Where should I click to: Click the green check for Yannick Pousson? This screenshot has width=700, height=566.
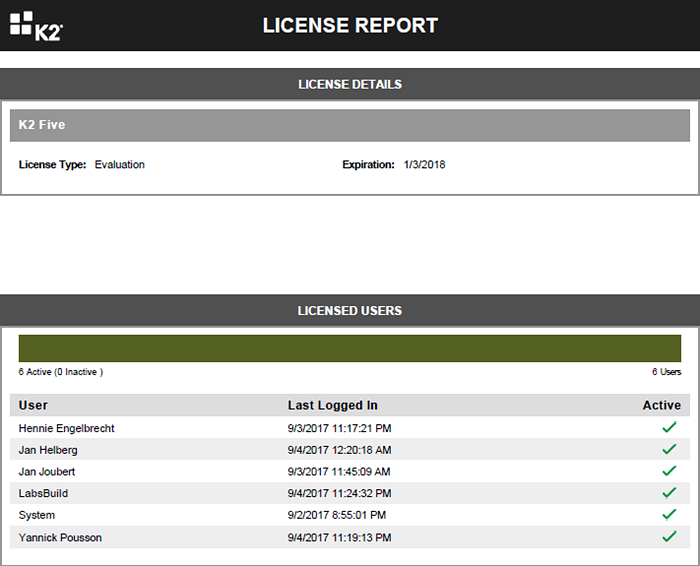[x=669, y=537]
